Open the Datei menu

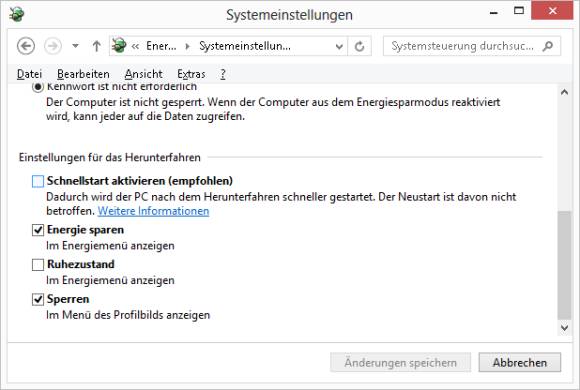pyautogui.click(x=29, y=74)
